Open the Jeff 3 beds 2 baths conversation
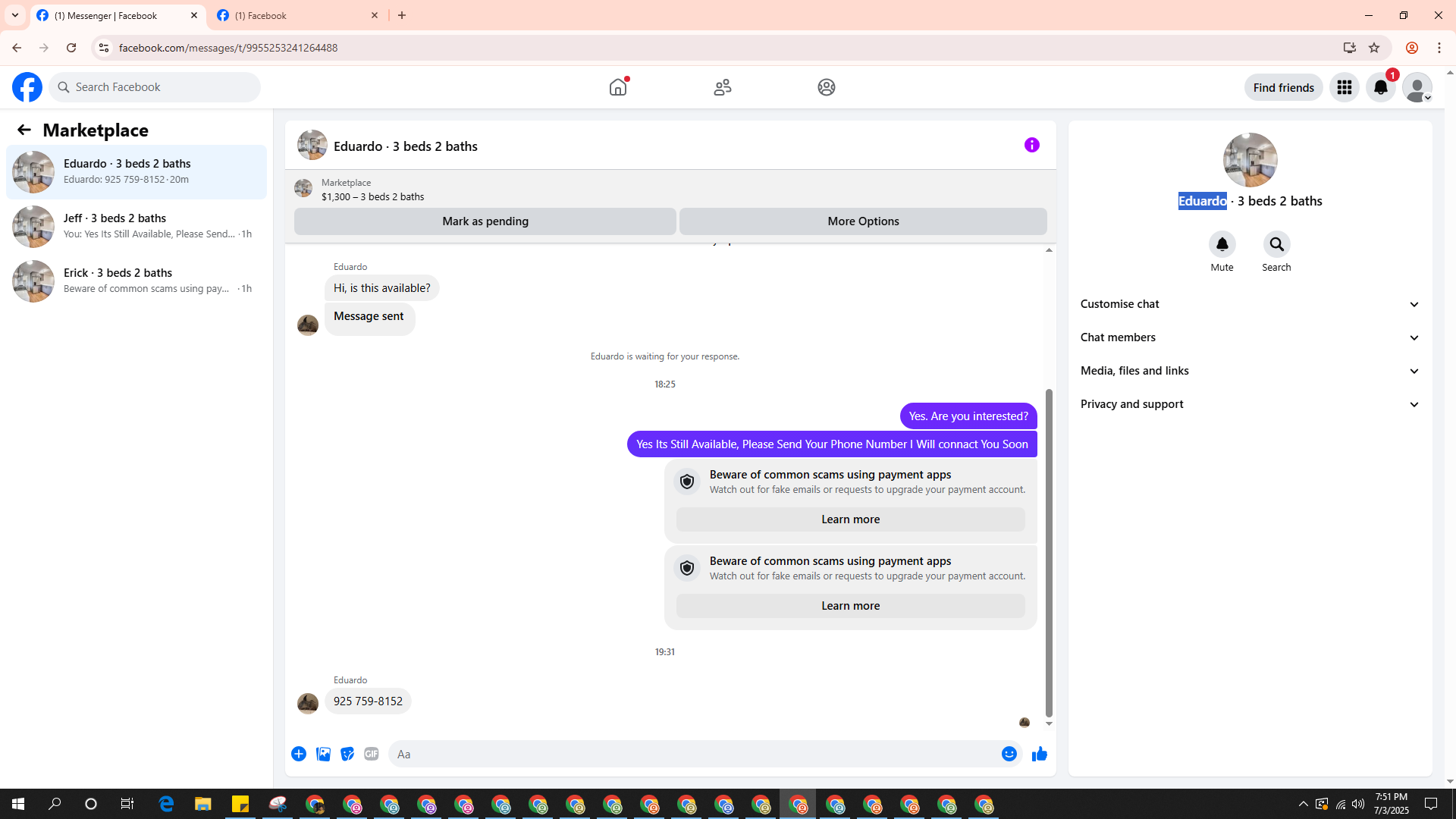1456x819 pixels. click(136, 226)
